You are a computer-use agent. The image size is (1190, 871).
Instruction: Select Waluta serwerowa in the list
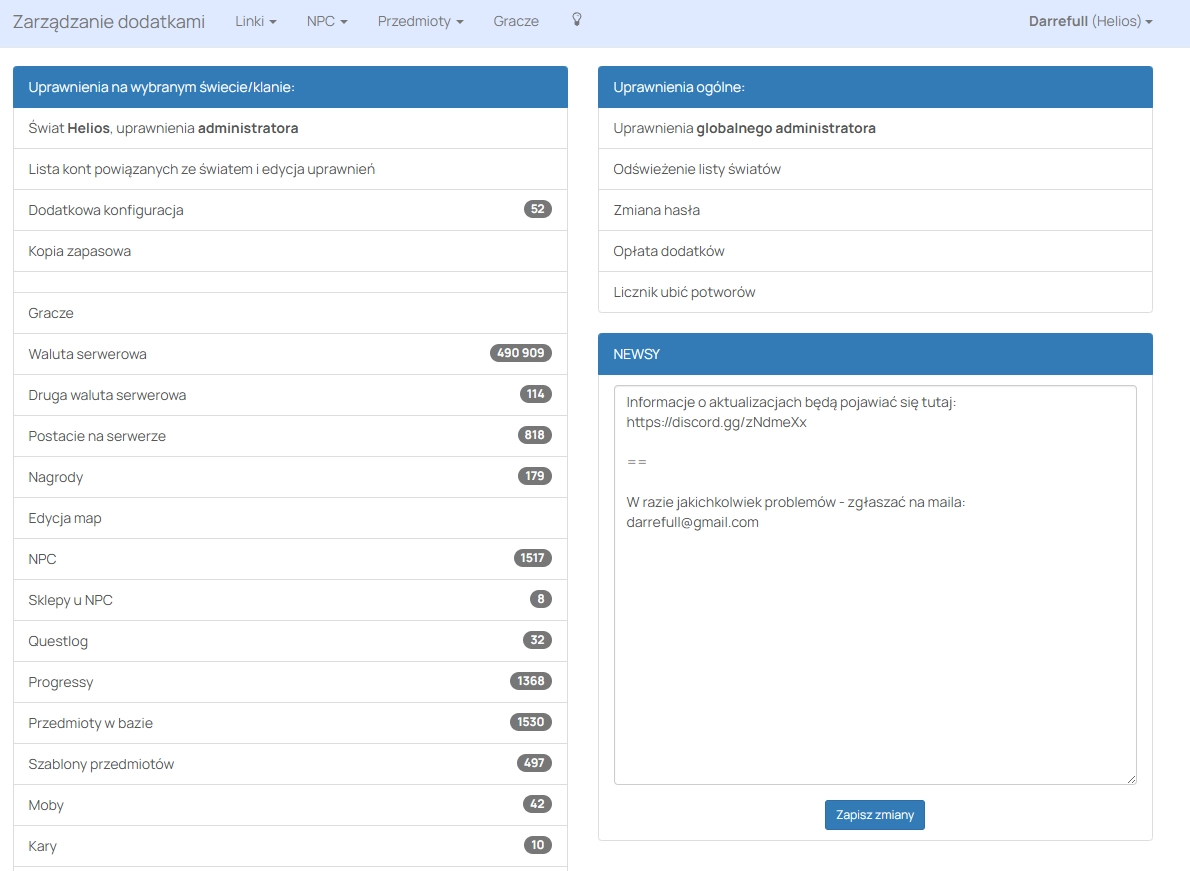click(88, 354)
